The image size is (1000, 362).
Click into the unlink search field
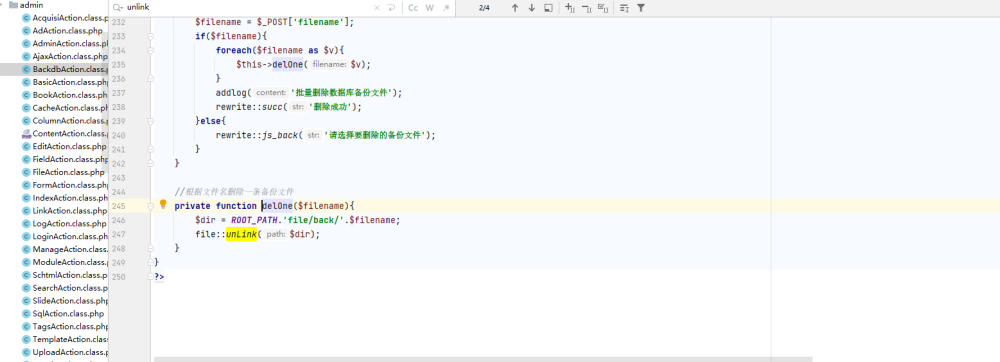tap(249, 8)
